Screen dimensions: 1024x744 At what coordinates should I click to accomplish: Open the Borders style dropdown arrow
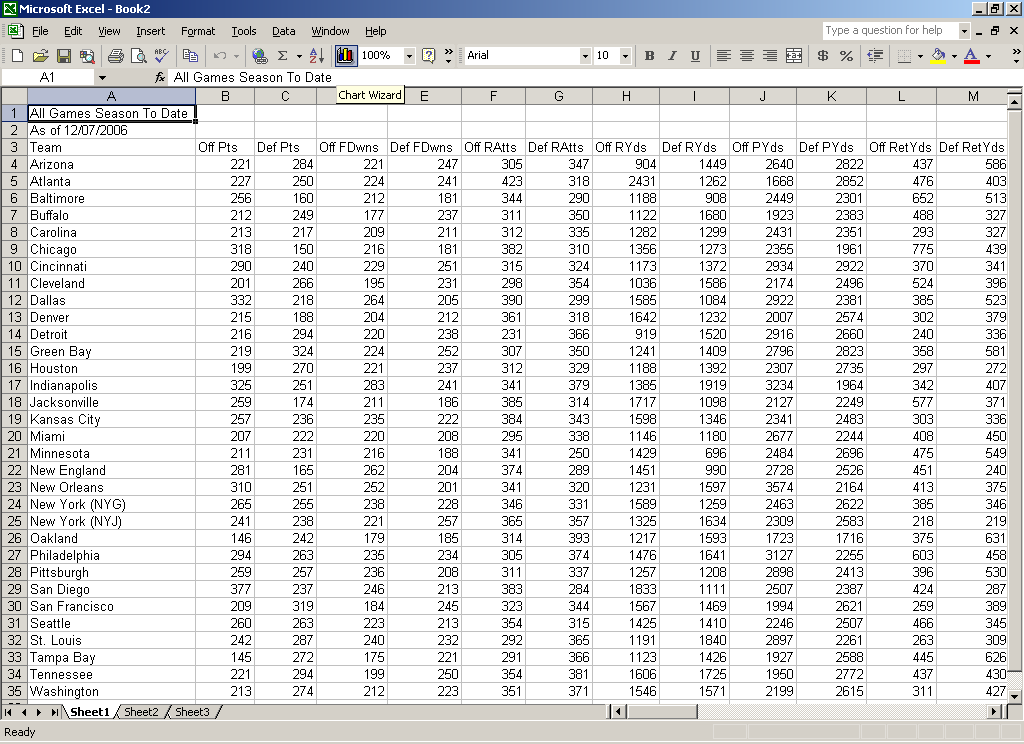click(920, 56)
